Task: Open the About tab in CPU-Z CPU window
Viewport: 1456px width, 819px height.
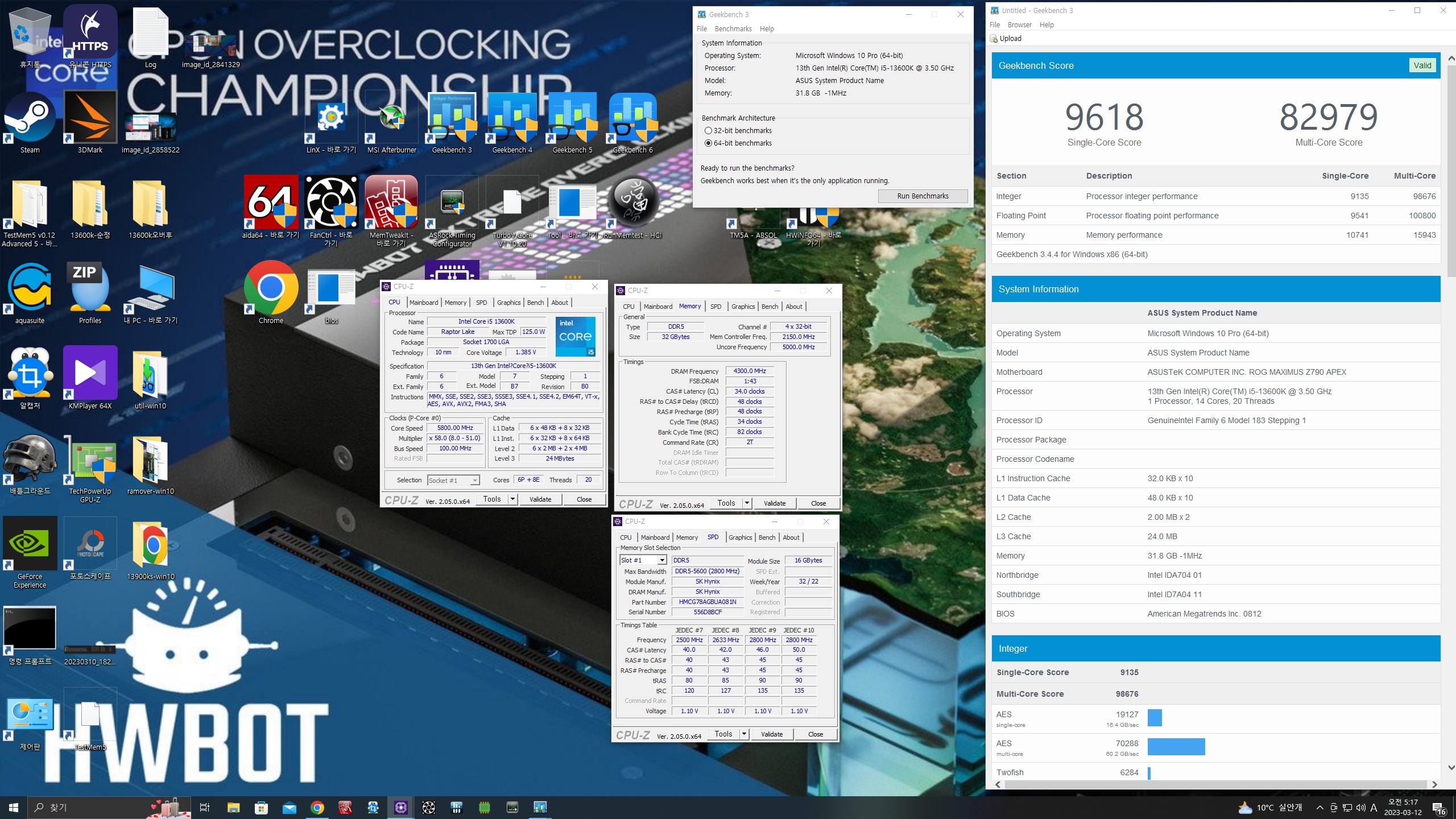Action: click(560, 303)
